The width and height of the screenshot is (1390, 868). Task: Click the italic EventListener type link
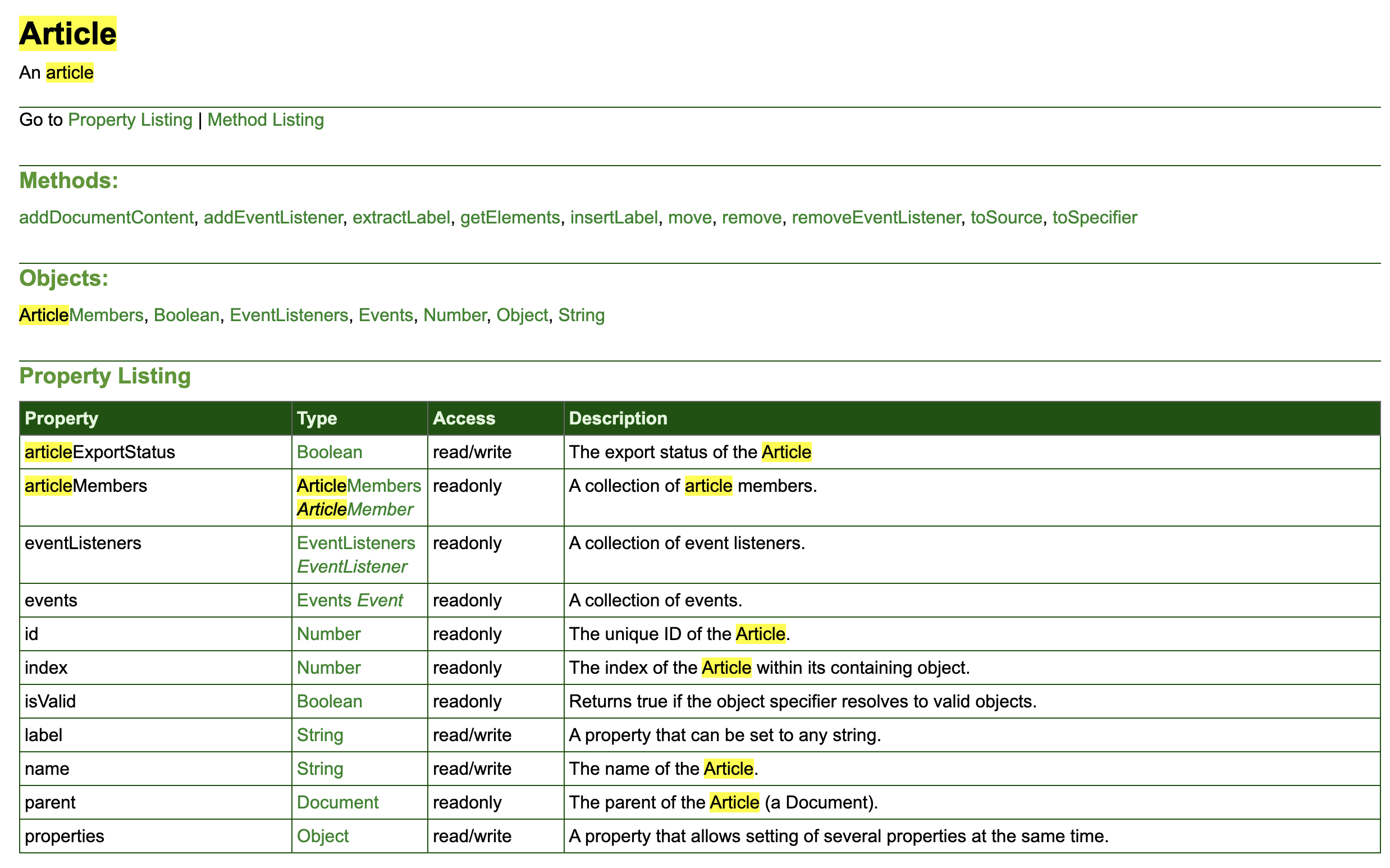point(352,567)
